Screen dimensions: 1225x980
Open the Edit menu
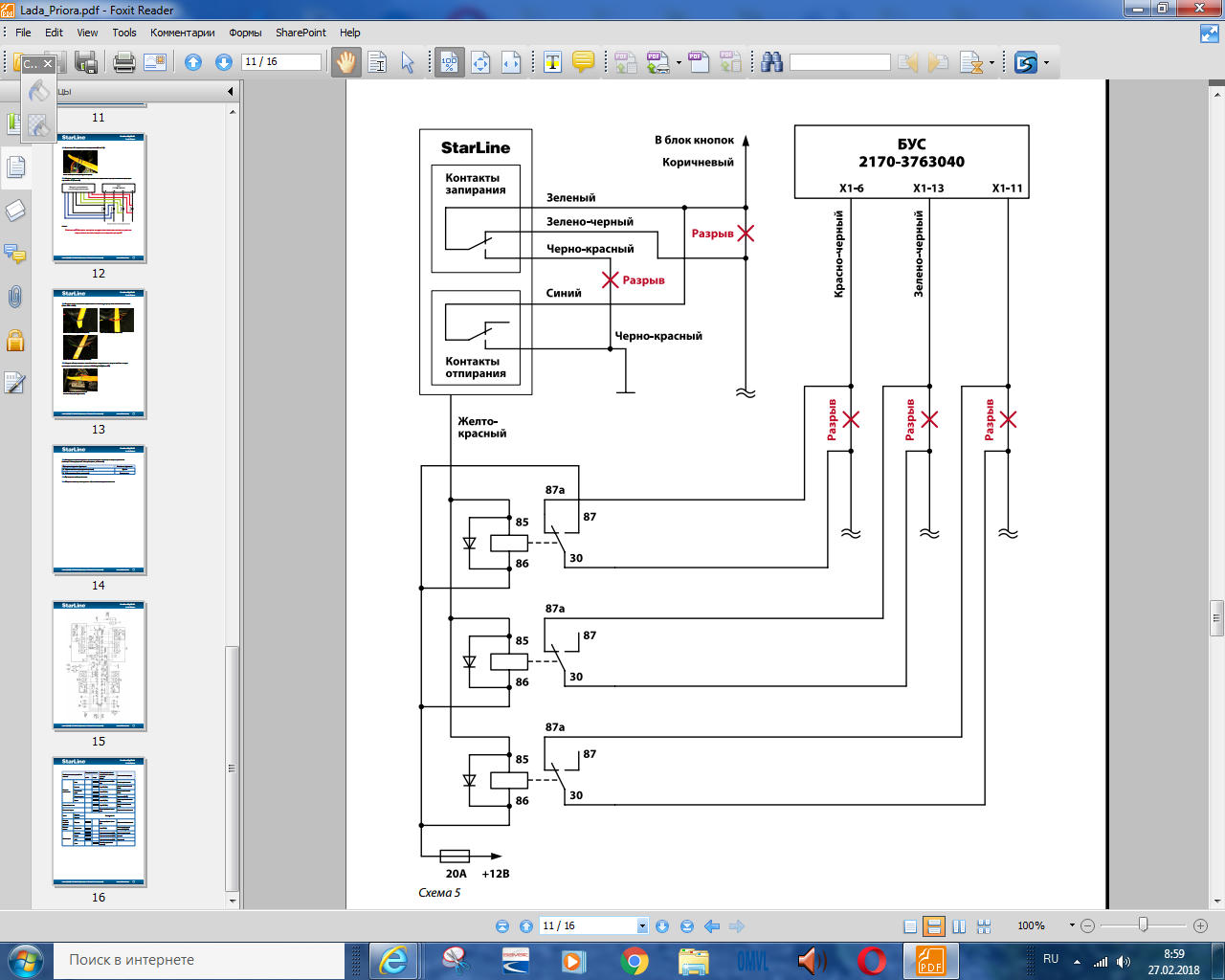coord(54,33)
